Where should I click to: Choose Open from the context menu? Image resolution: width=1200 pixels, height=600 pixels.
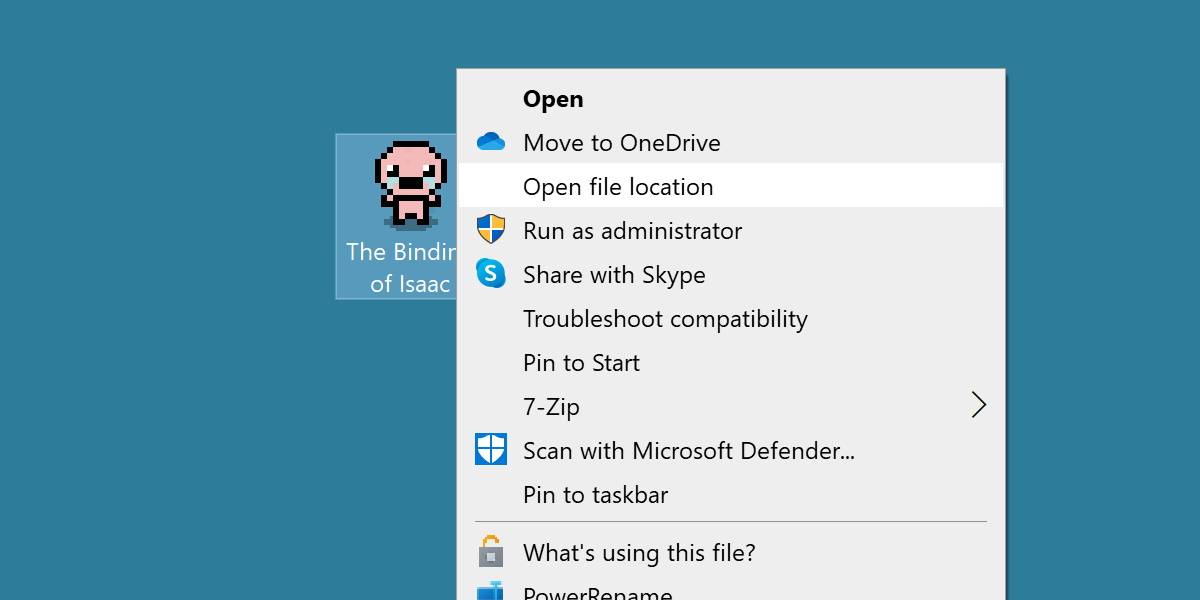point(731,99)
